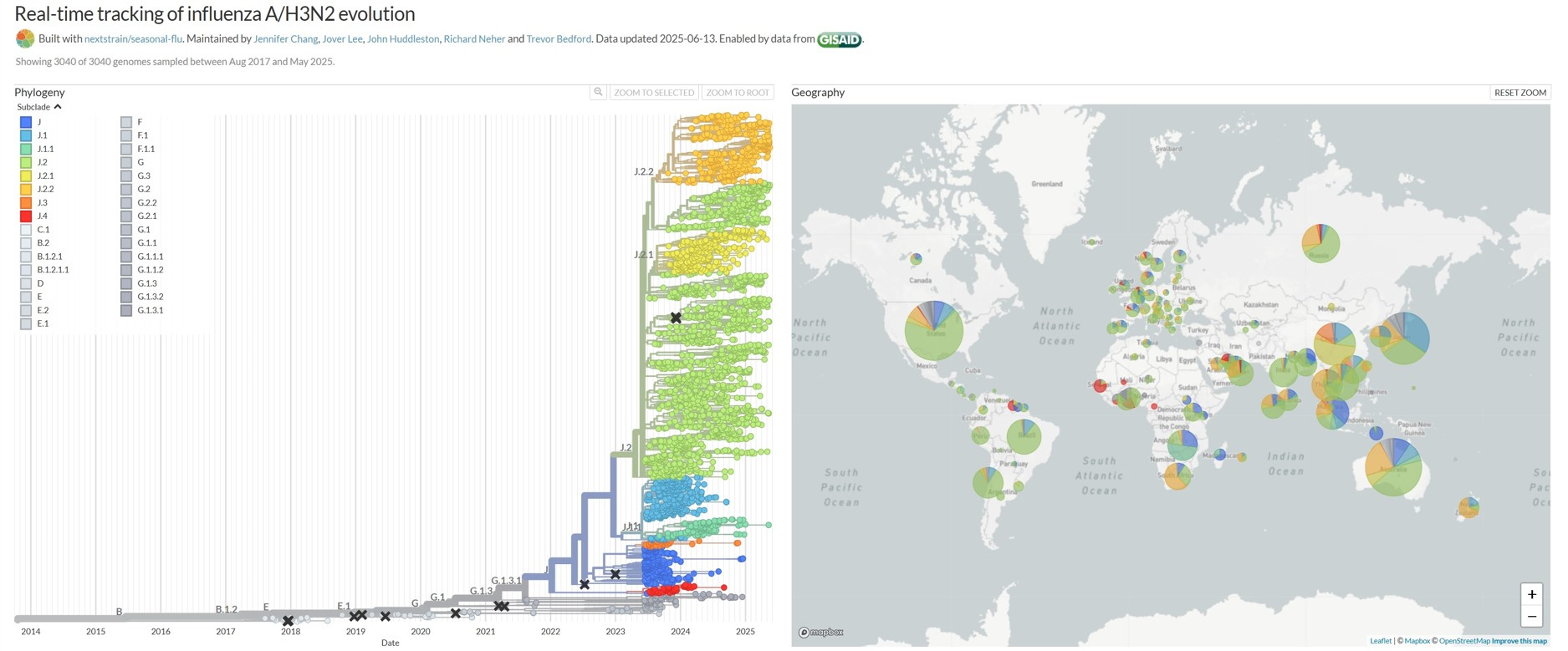The height and width of the screenshot is (651, 1568).
Task: Click the Mapbox logo on the map
Action: point(821,633)
